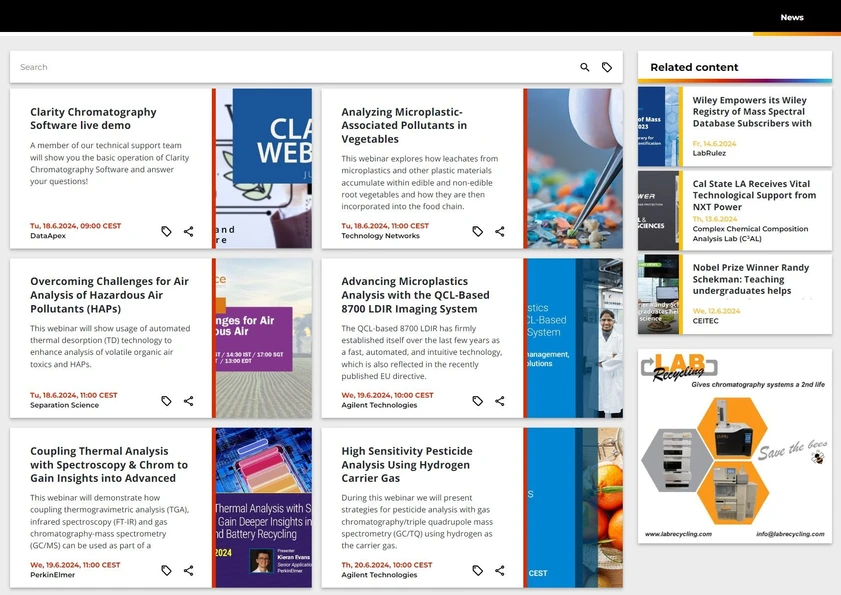Screen dimensions: 841x595
Task: Click tag icon on Analyzing Microplastic card
Action: click(477, 231)
